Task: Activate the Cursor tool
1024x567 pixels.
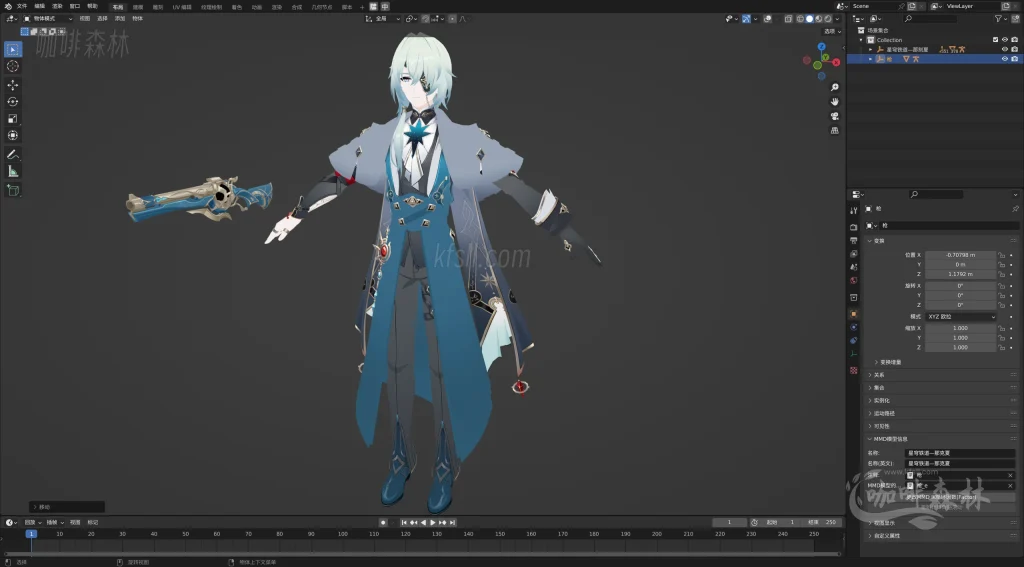Action: (12, 66)
